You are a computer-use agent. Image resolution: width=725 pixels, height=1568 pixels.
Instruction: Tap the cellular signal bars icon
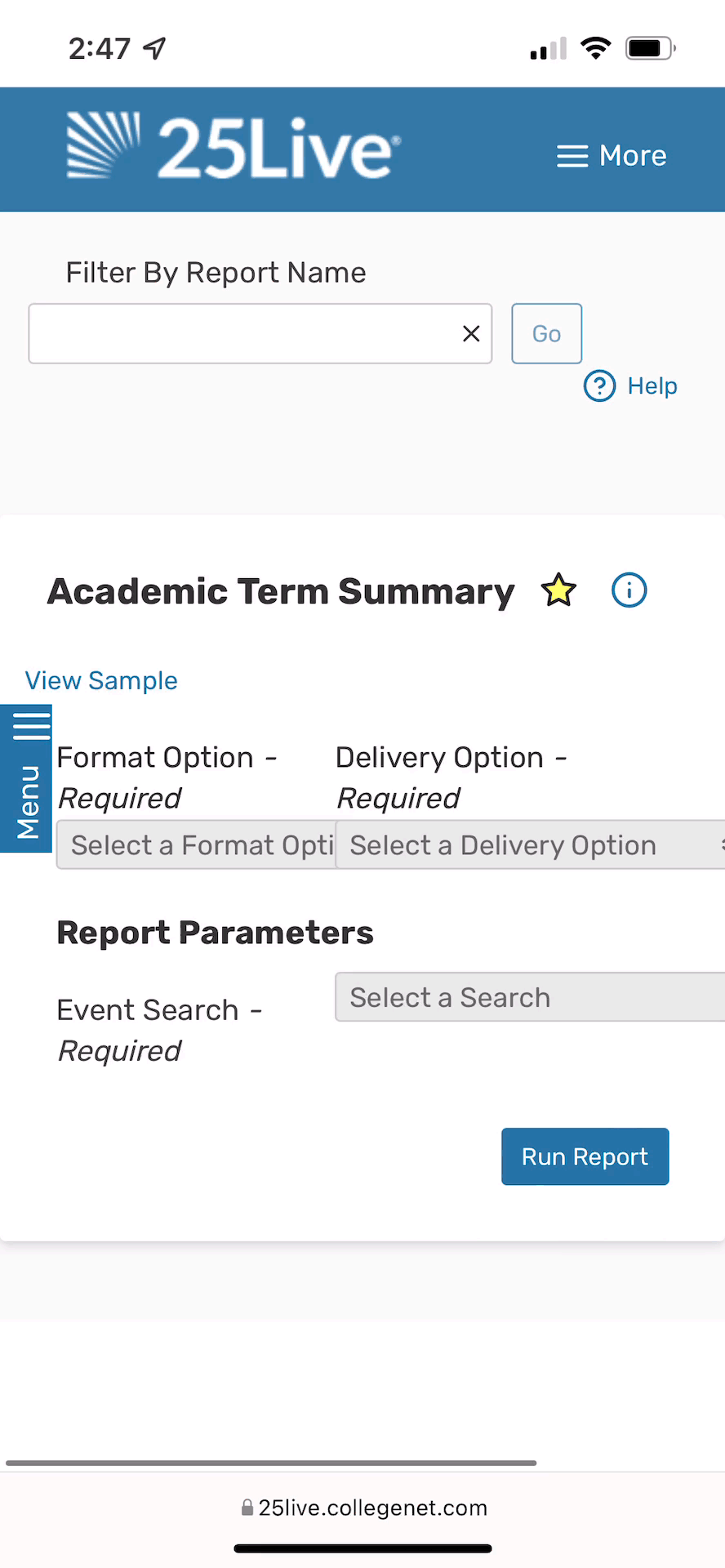click(x=548, y=49)
